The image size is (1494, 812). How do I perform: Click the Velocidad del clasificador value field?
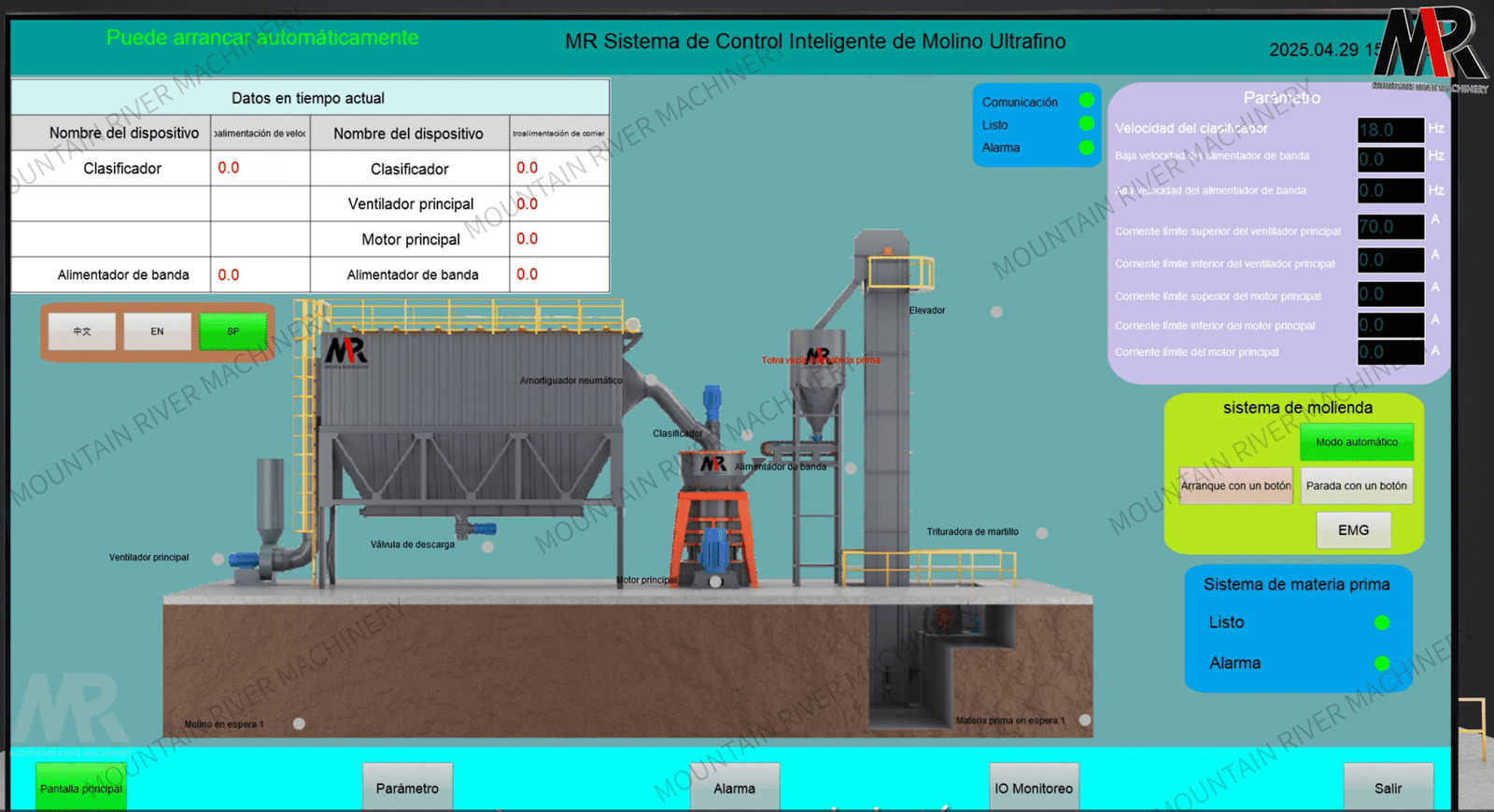point(1389,130)
